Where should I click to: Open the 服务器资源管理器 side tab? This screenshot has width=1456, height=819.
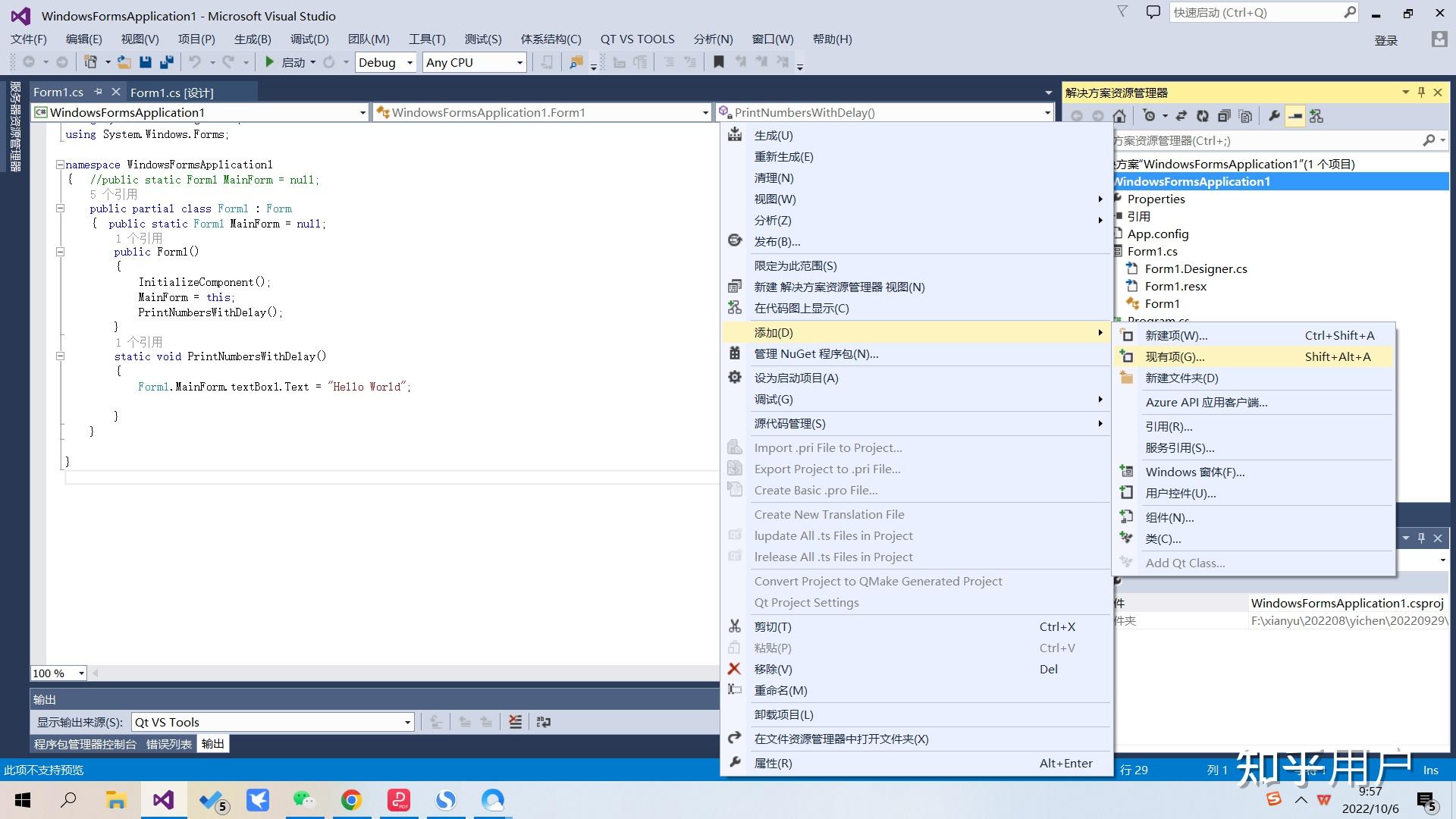tap(14, 127)
